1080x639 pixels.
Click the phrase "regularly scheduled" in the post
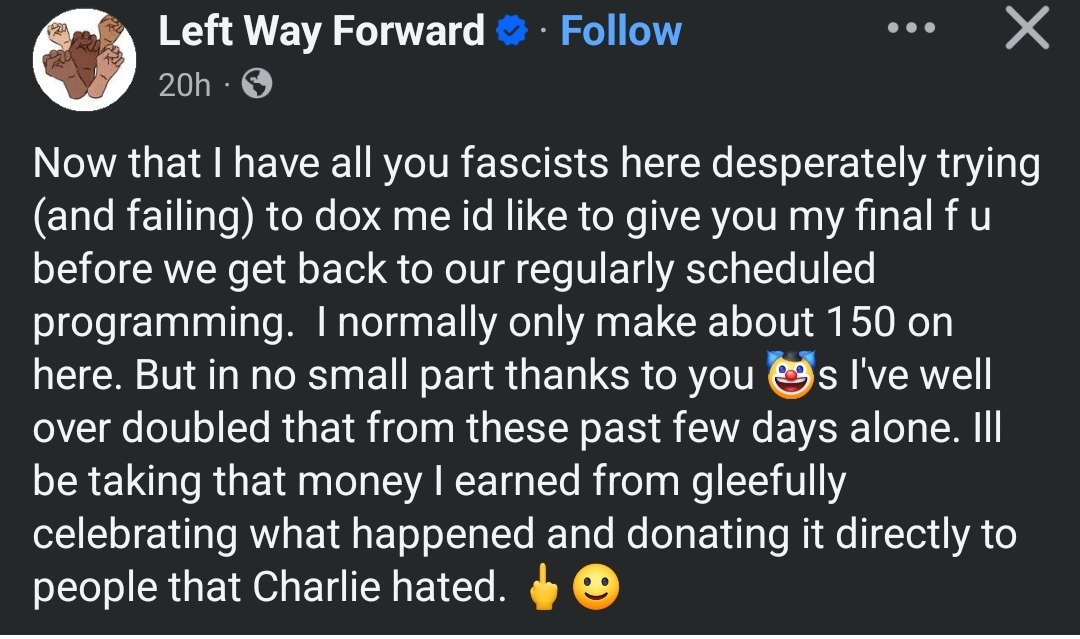click(x=695, y=269)
